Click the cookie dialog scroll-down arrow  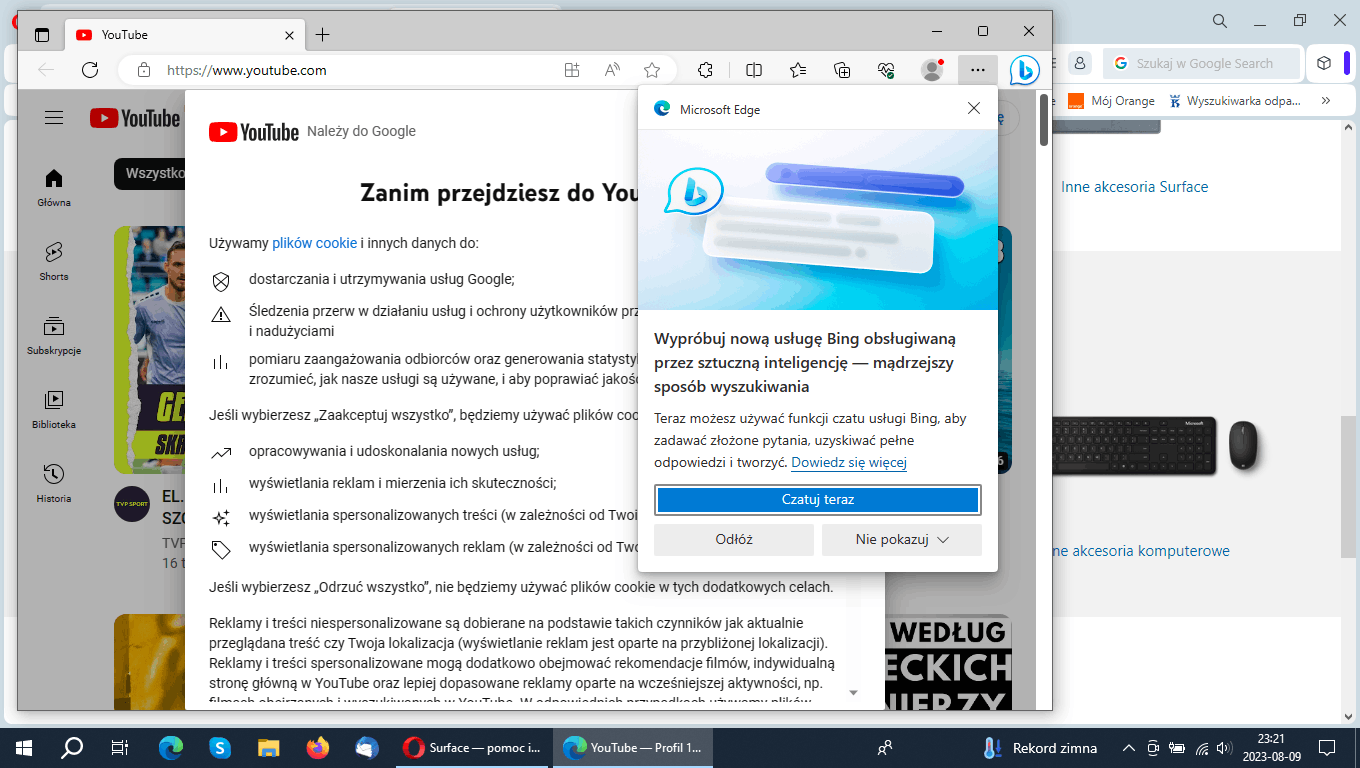pyautogui.click(x=854, y=692)
